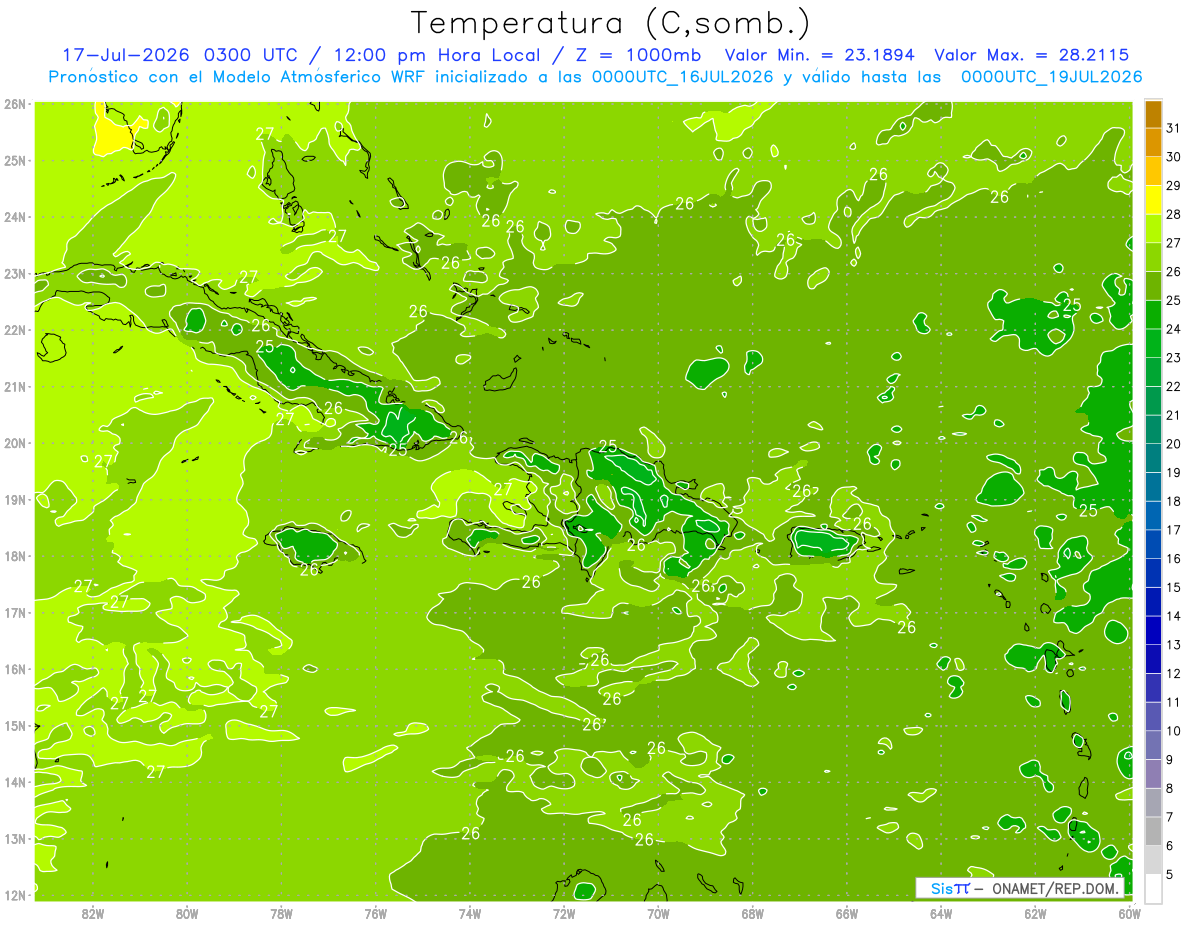Click the "Z = 1000mb" level text
The height and width of the screenshot is (927, 1200).
tap(638, 55)
